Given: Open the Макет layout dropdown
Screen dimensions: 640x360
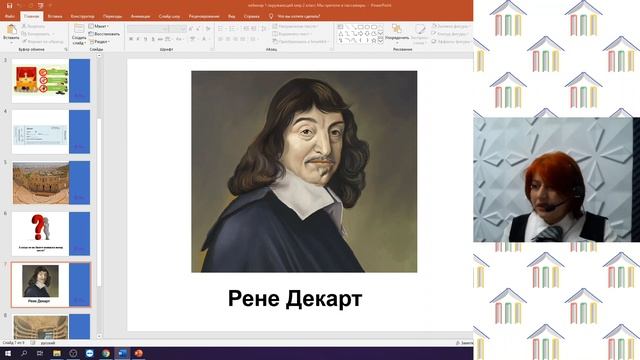Looking at the screenshot, I should [99, 27].
